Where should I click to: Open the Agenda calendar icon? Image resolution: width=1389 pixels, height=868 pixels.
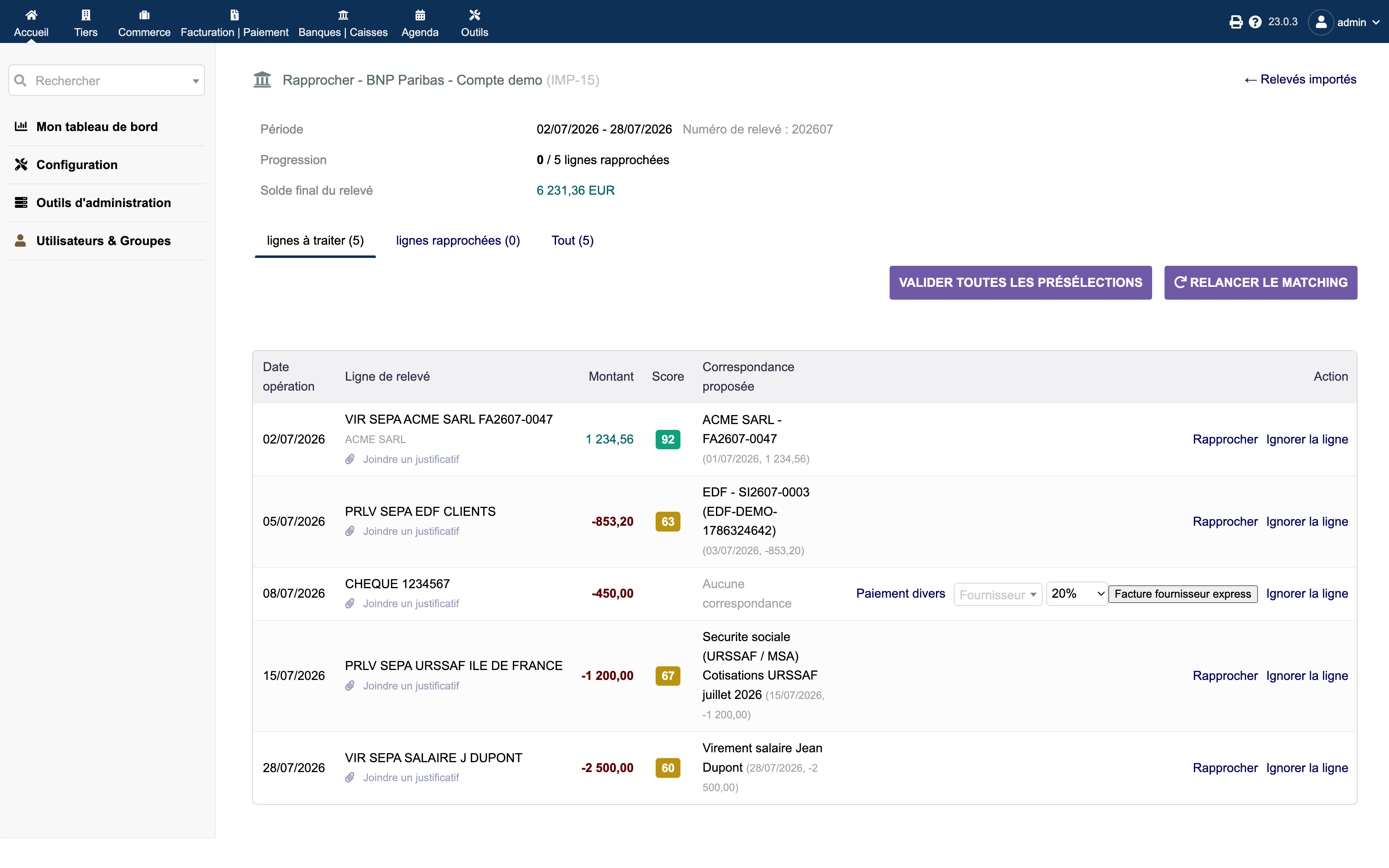pos(420,16)
